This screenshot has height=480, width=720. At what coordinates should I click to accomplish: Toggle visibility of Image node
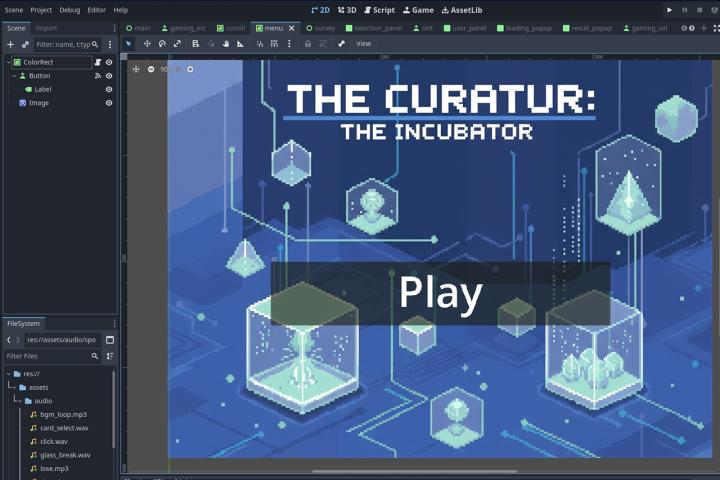click(109, 103)
